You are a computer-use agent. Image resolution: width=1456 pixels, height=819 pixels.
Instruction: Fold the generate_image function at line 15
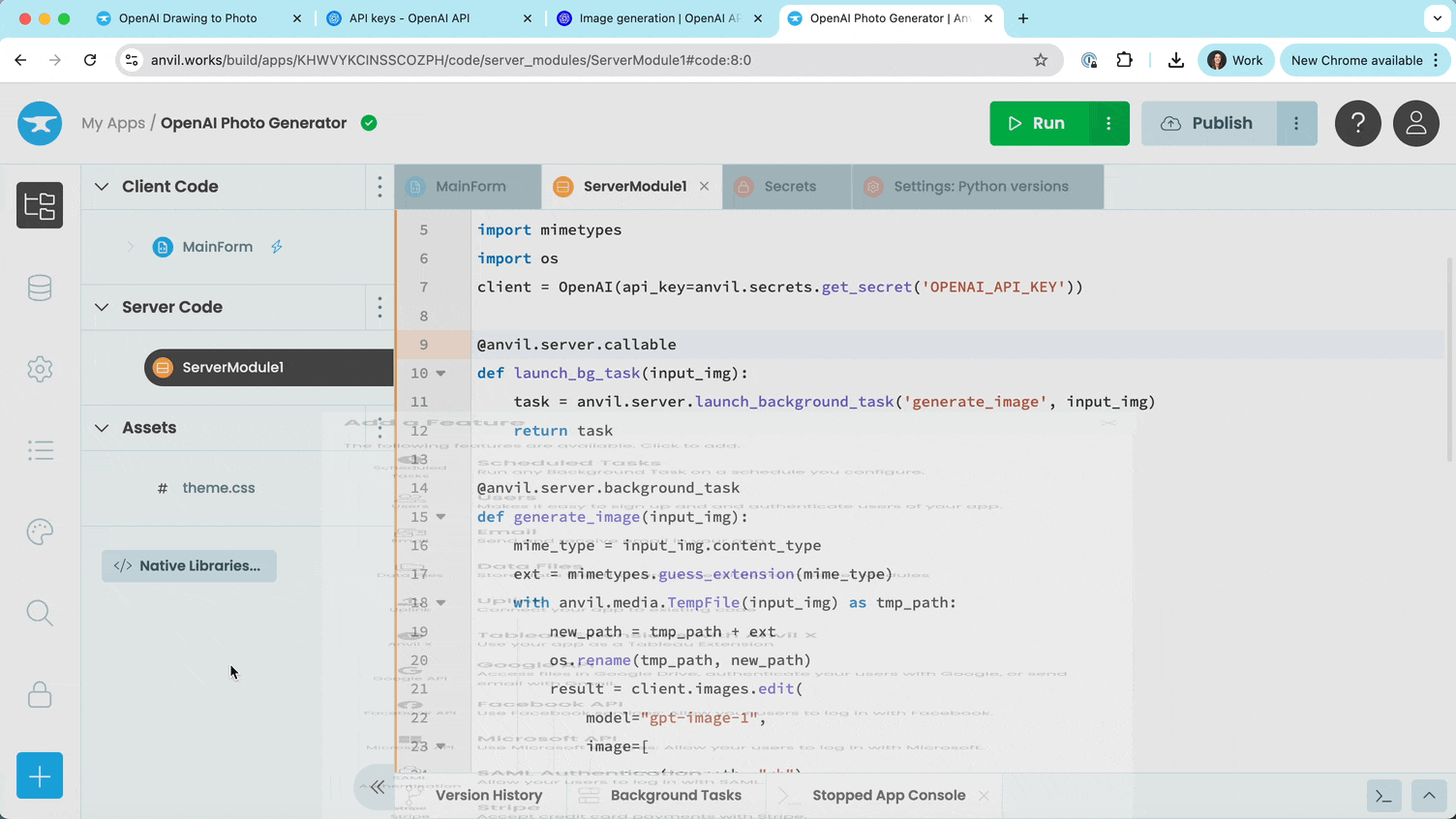440,517
